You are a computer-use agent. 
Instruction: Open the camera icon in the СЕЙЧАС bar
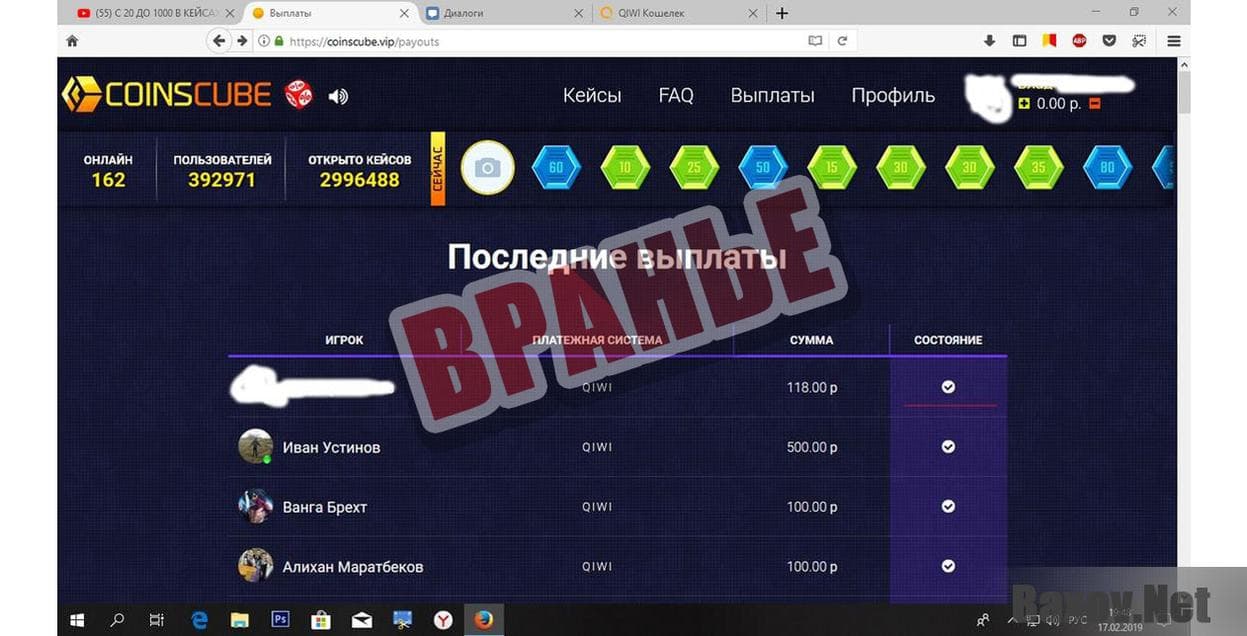coord(487,167)
